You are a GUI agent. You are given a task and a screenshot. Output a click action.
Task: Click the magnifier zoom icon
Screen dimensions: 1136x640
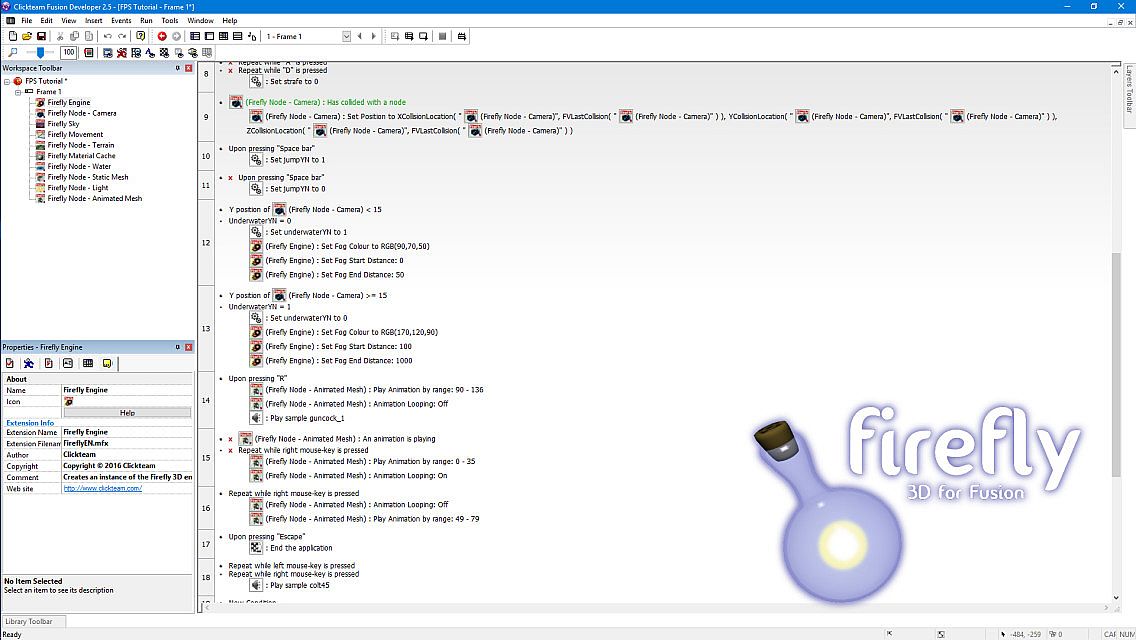12,52
